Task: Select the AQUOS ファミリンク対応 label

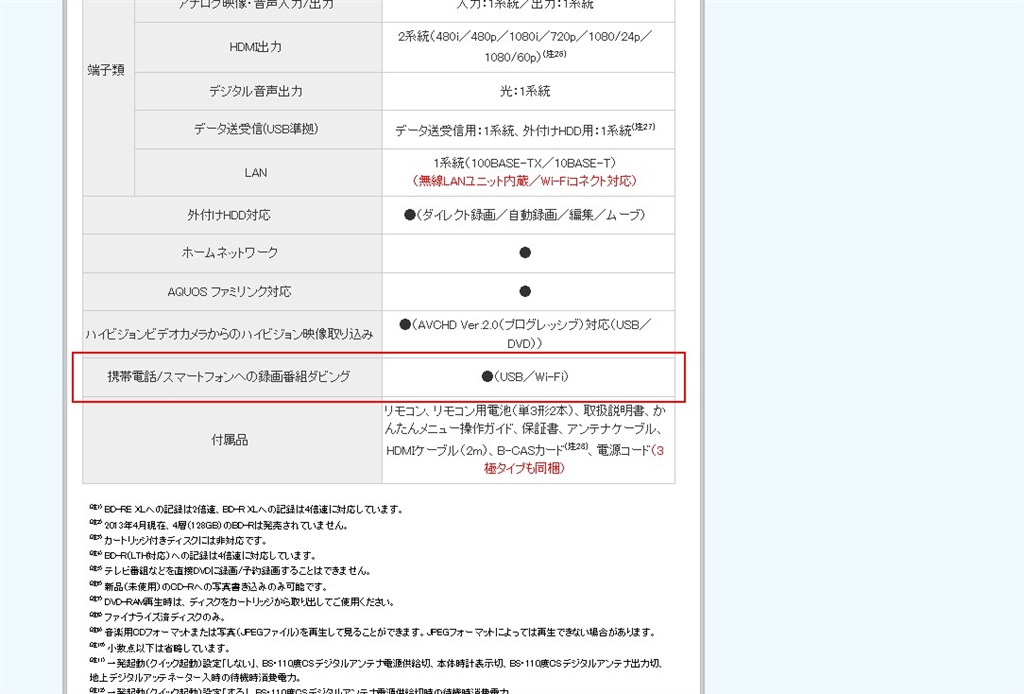Action: [229, 291]
